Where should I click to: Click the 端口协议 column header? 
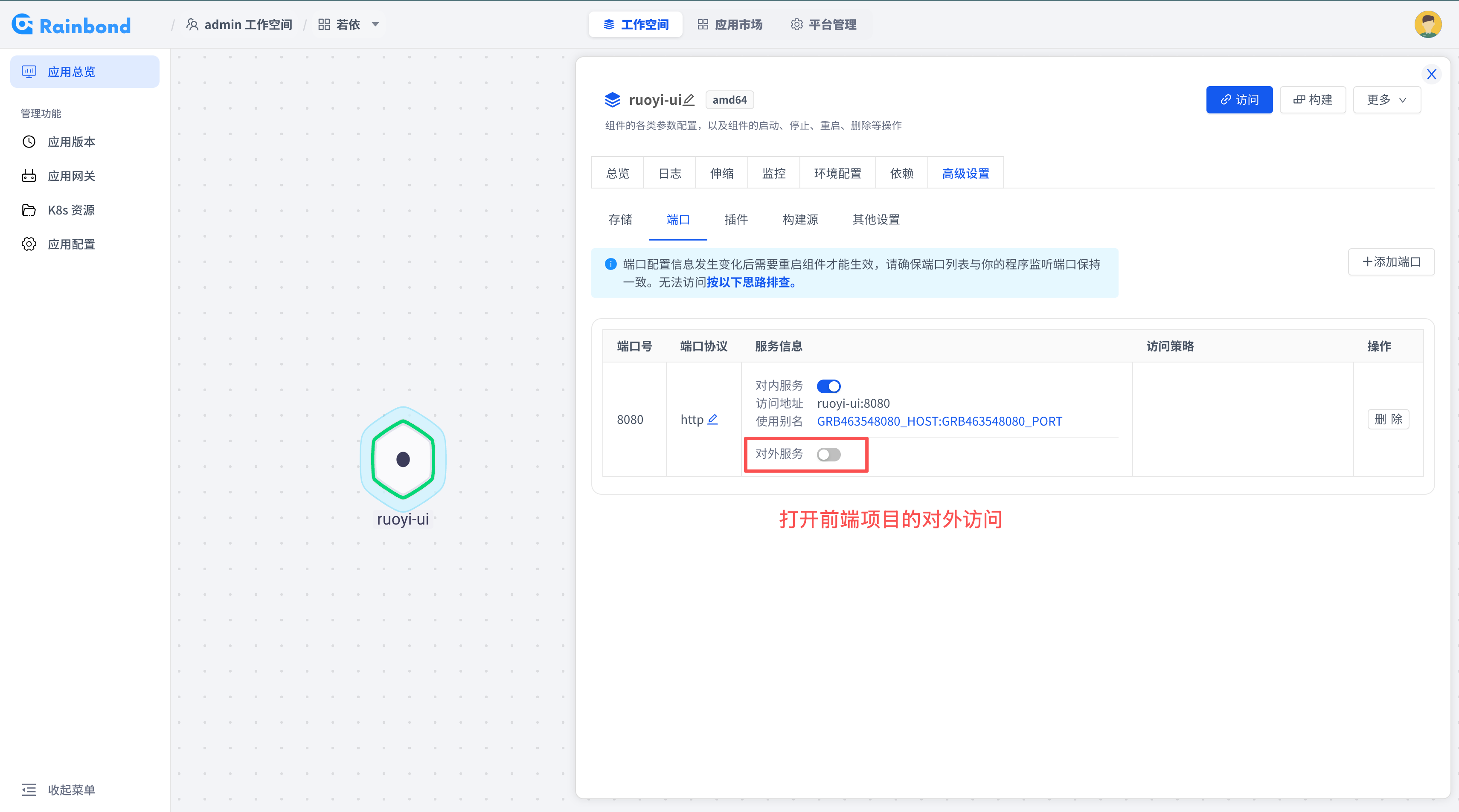coord(703,346)
